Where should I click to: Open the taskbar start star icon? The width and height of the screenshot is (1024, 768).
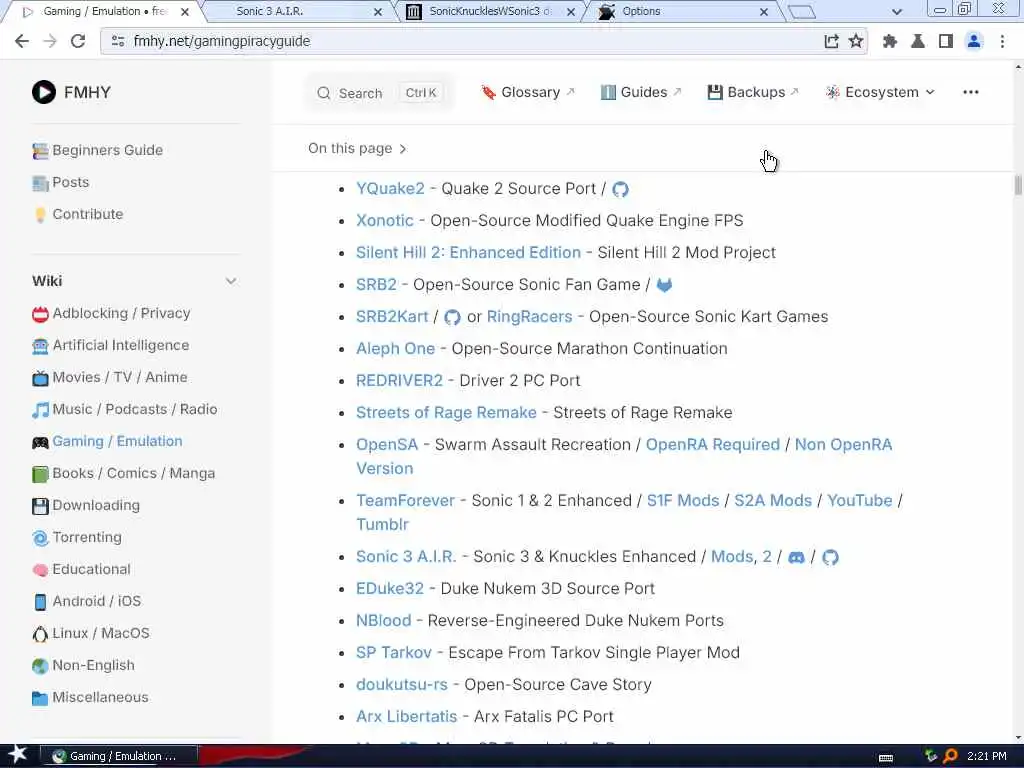click(18, 755)
